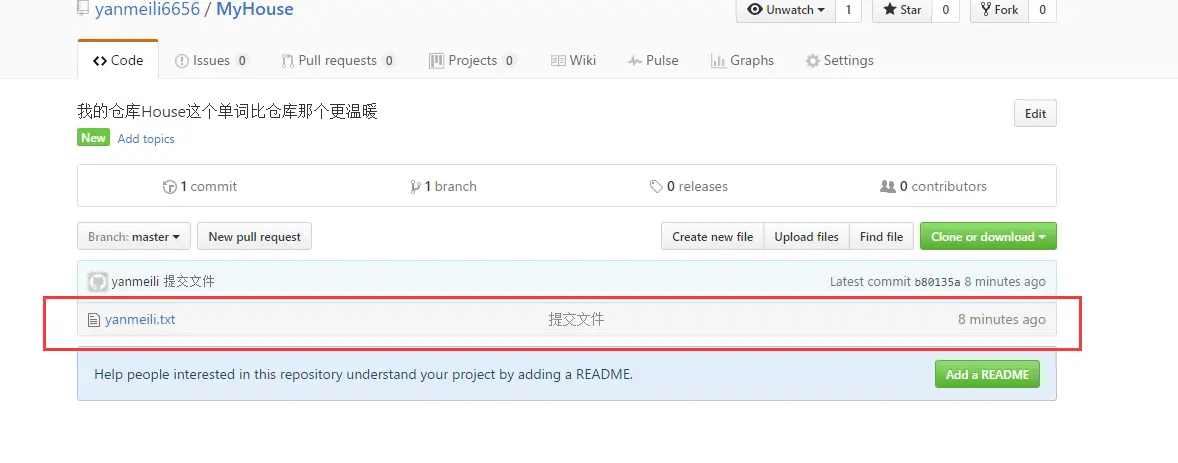The width and height of the screenshot is (1178, 463).
Task: Click the Add topics link
Action: [x=146, y=138]
